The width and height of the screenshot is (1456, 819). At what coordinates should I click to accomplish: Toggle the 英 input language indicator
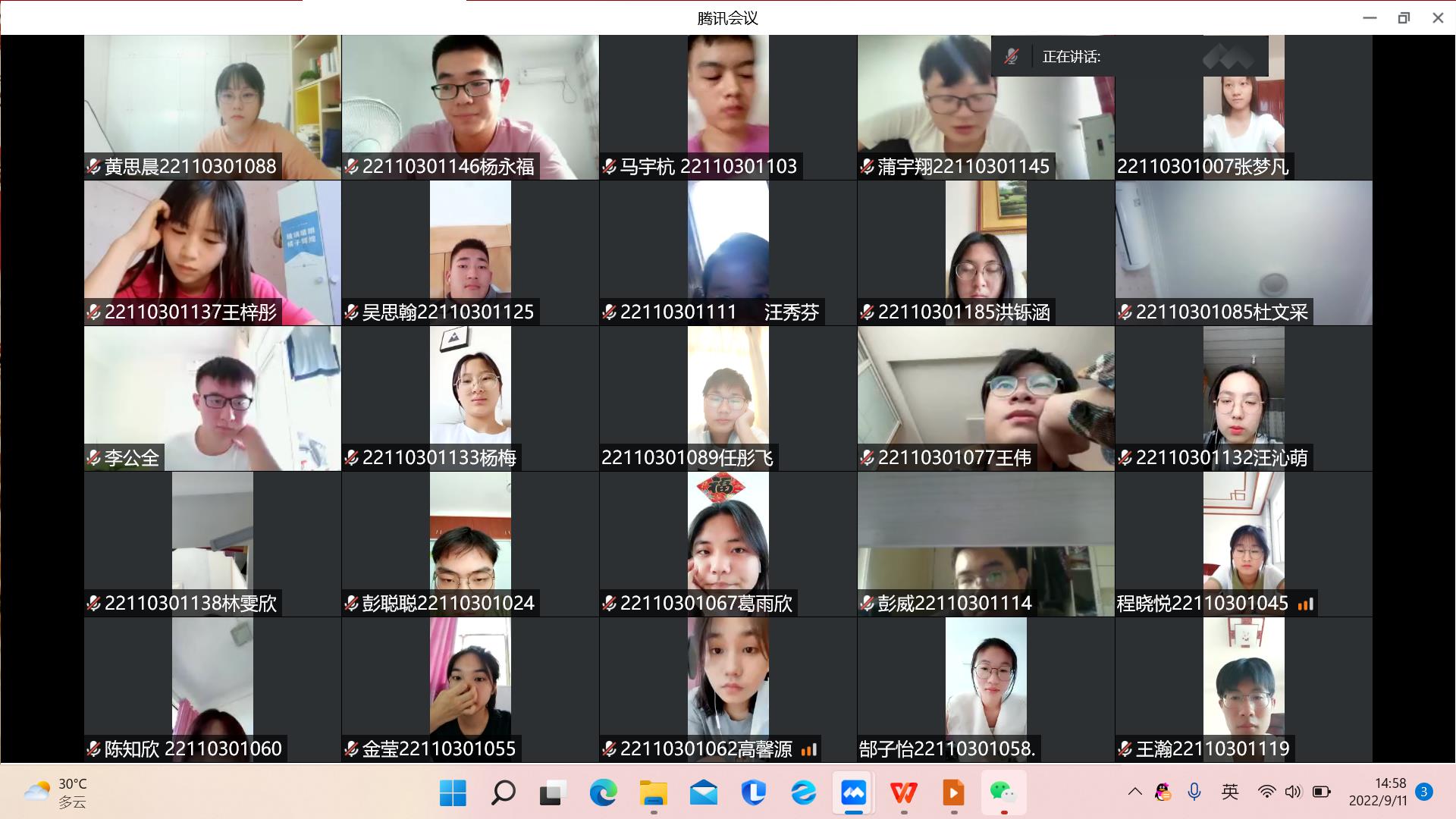(1230, 792)
